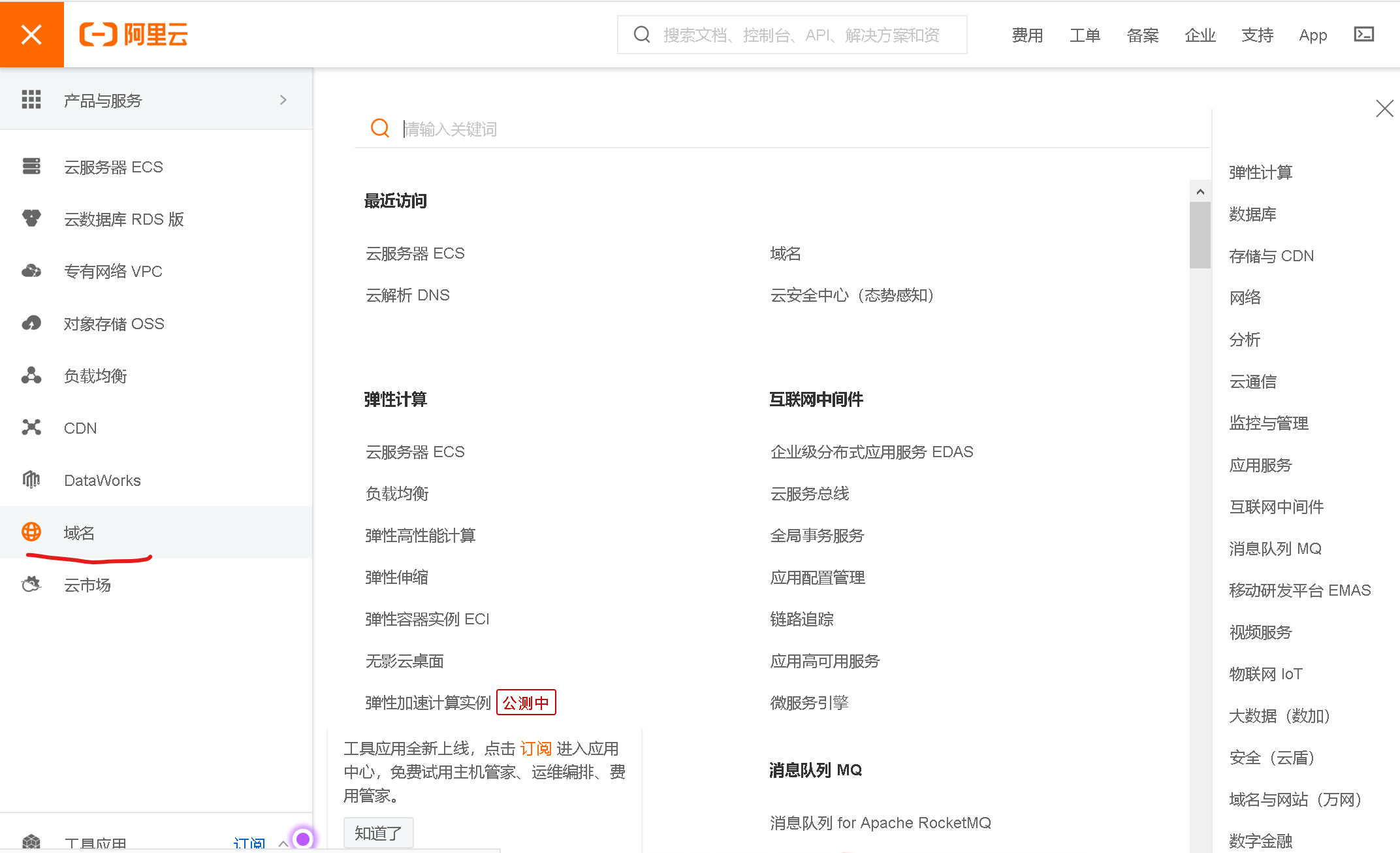1400x853 pixels.
Task: Click the 云市场 icon in sidebar
Action: pos(31,584)
